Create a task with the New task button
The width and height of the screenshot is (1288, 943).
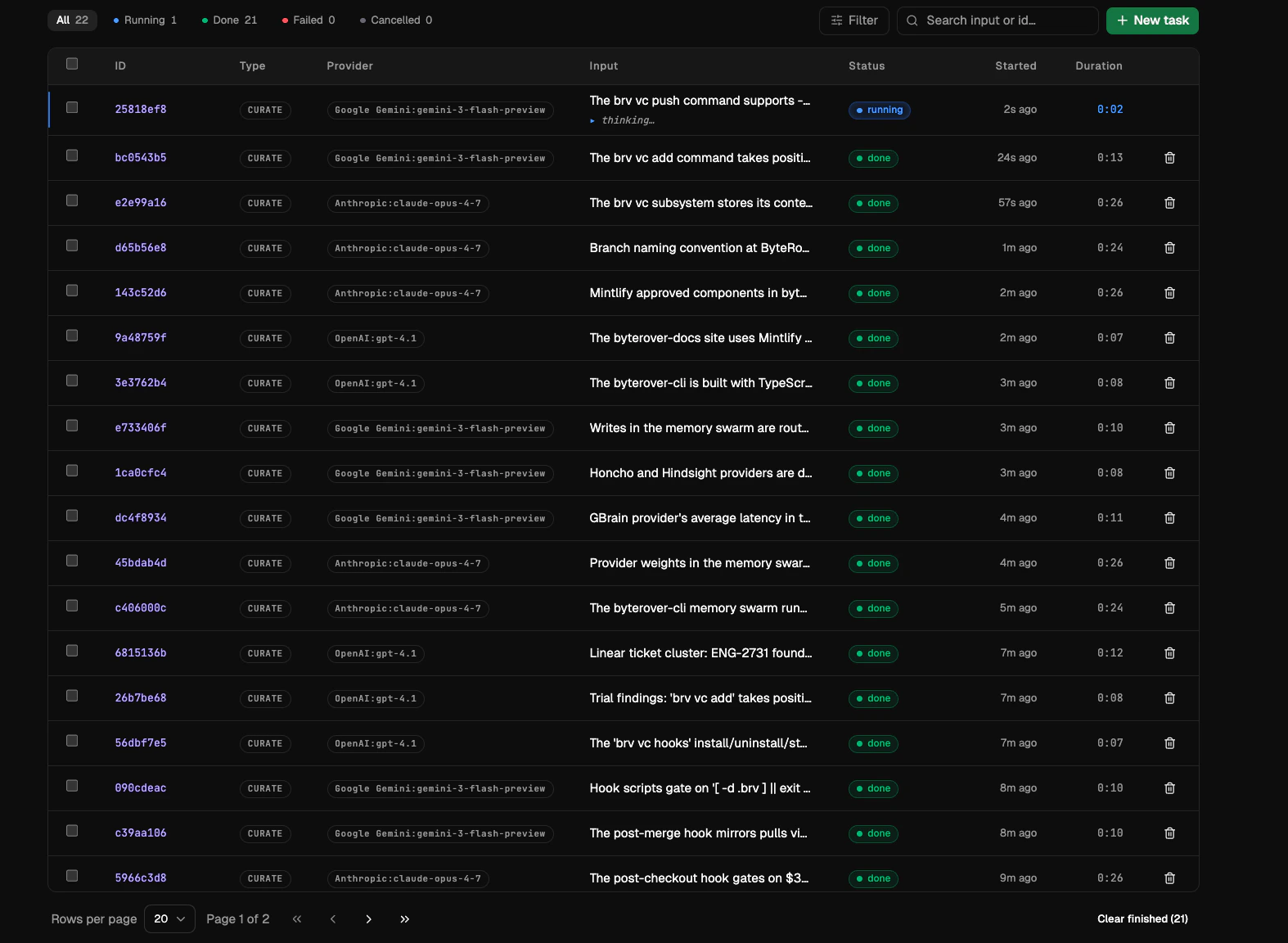(1152, 20)
